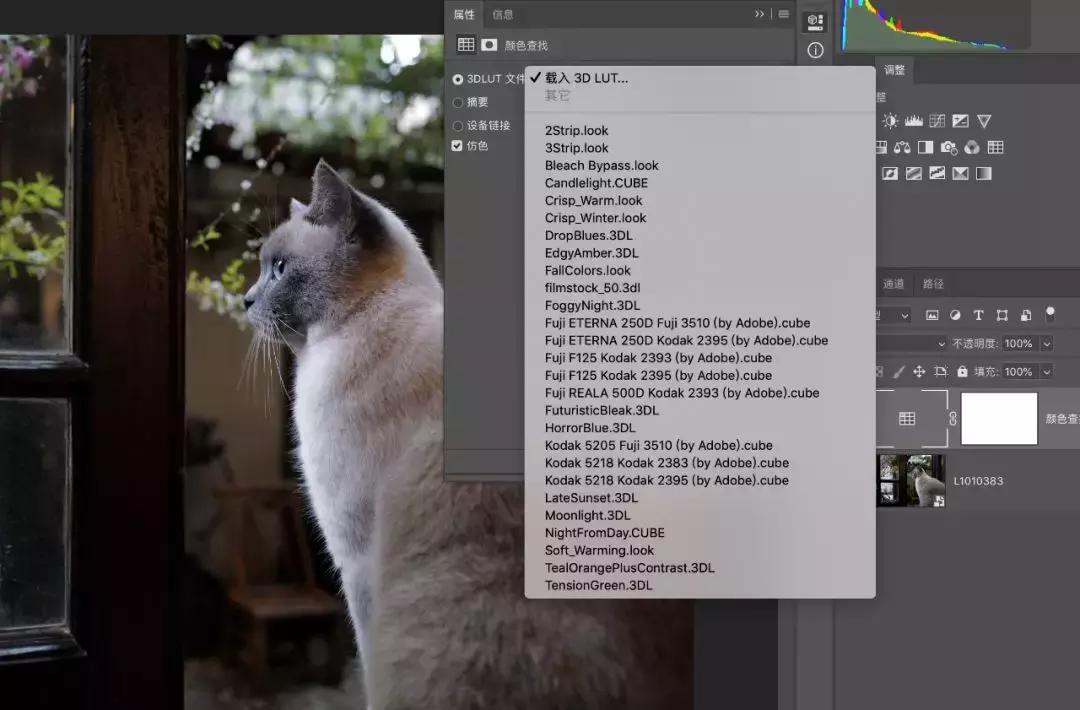This screenshot has height=710, width=1080.
Task: Select the 摘要 radio option
Action: pyautogui.click(x=458, y=102)
